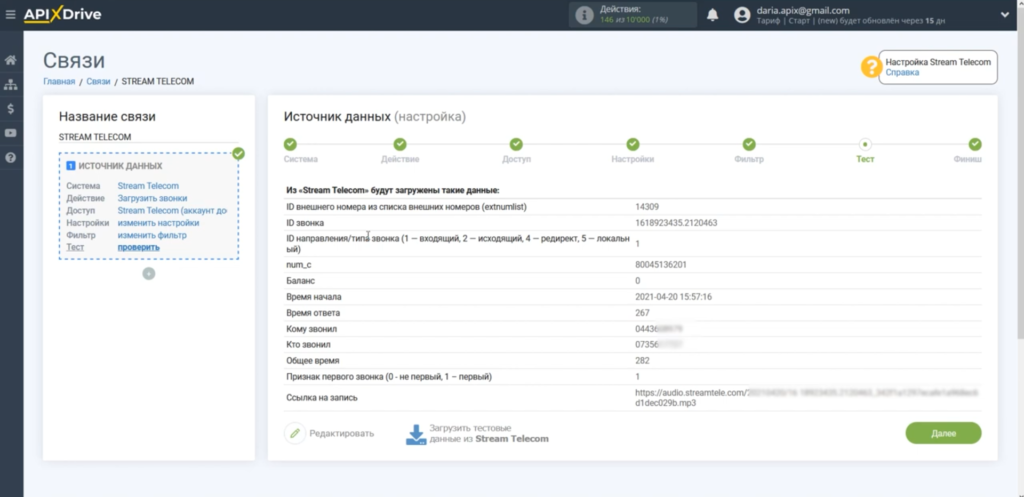Jump to the Финиш step marker
Screen dimensions: 1024x497
[x=974, y=145]
